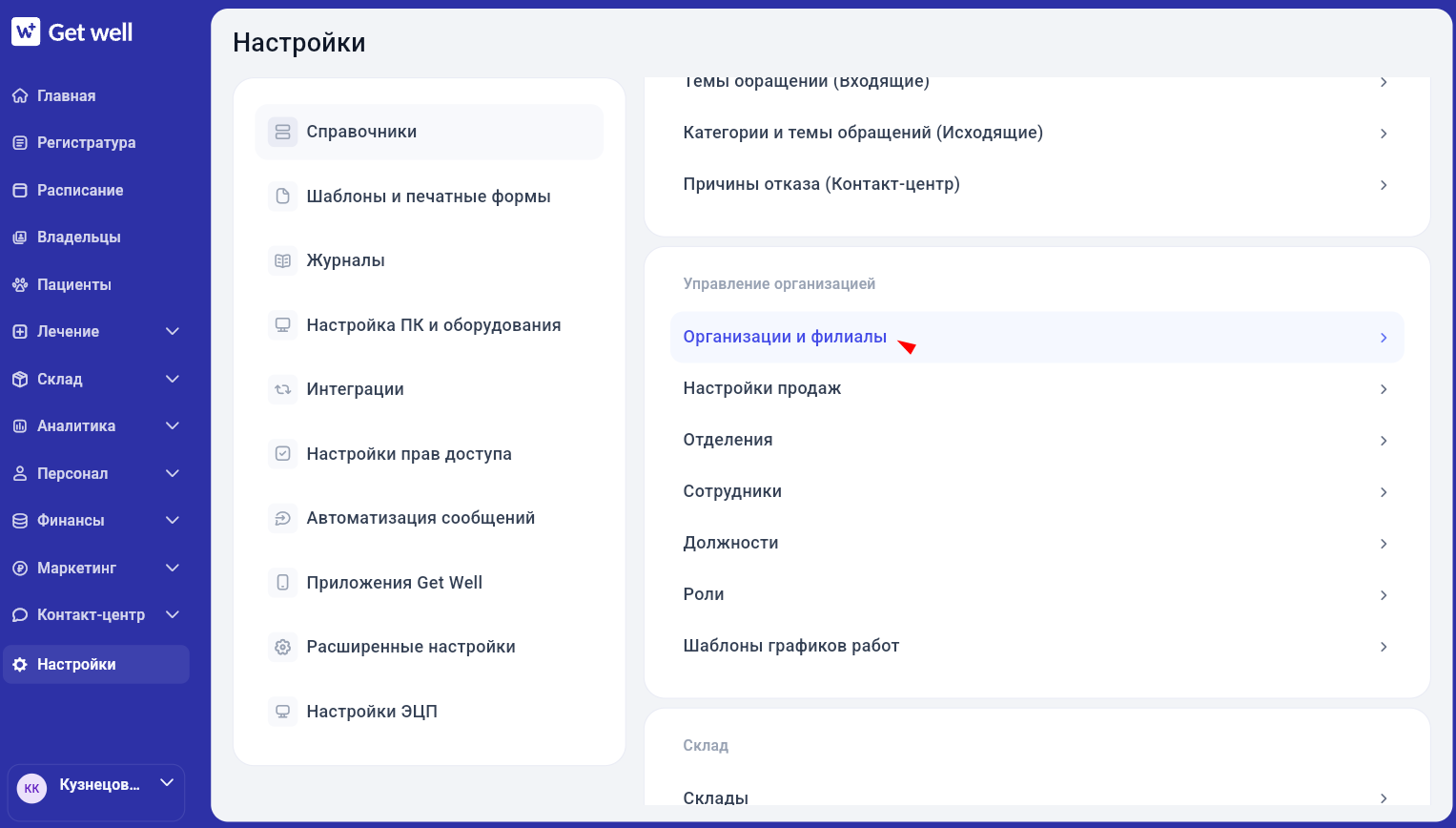Select Автоматизация сообщений section

click(429, 518)
